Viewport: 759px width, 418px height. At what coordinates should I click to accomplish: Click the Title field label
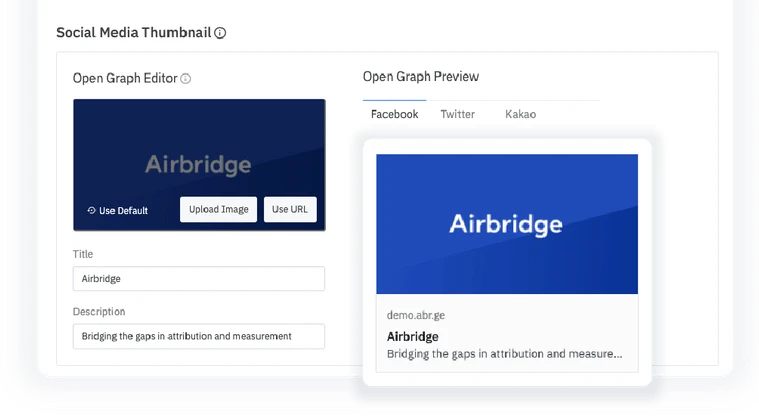83,254
